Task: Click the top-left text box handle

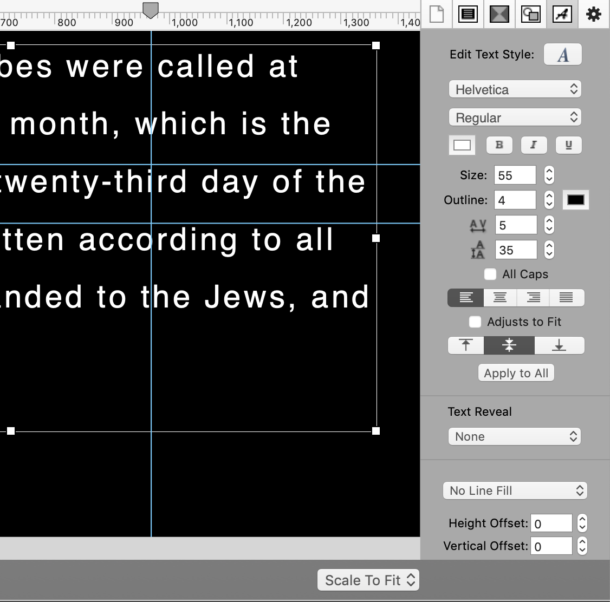Action: pyautogui.click(x=11, y=46)
